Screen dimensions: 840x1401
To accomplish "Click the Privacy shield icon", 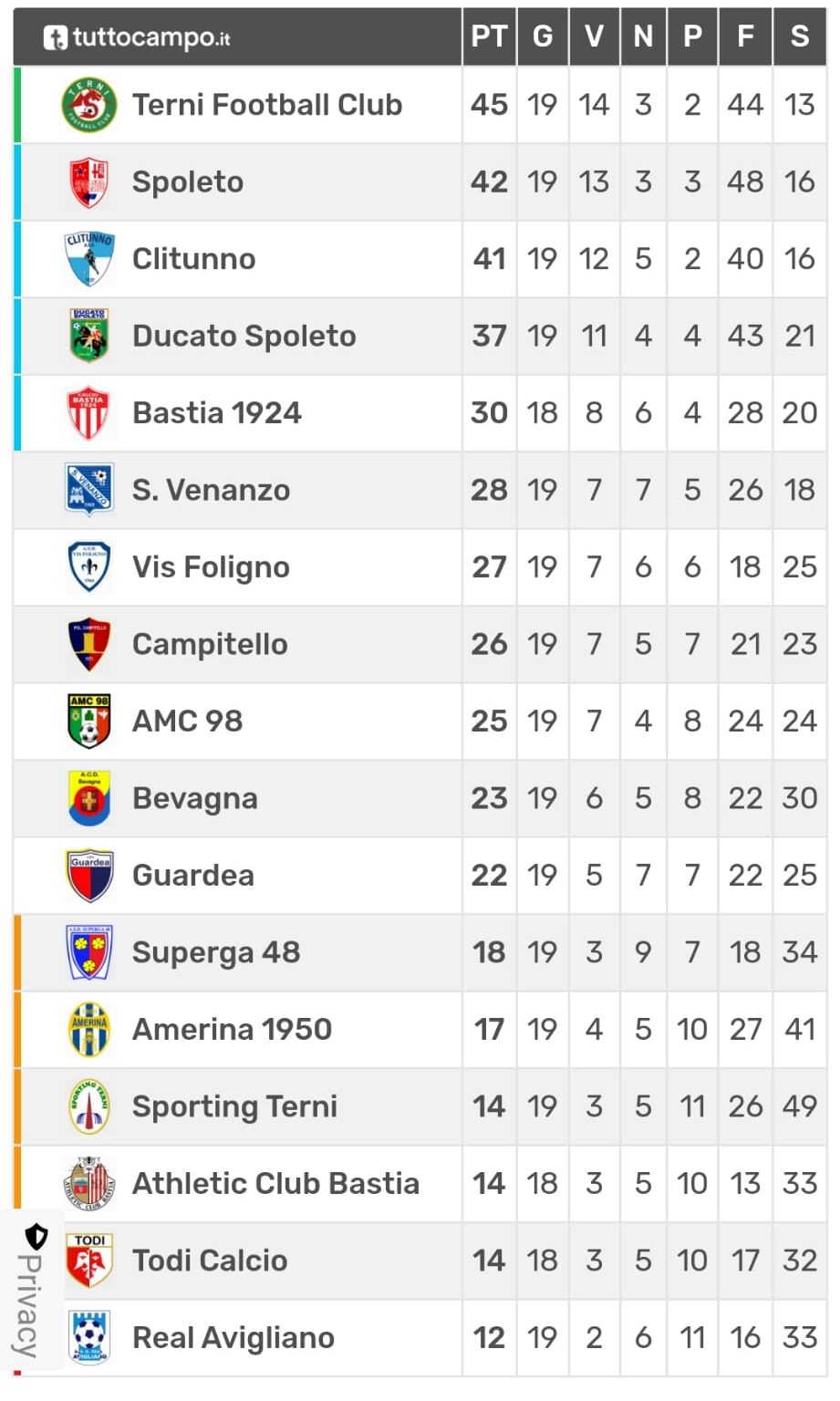I will tap(36, 1237).
